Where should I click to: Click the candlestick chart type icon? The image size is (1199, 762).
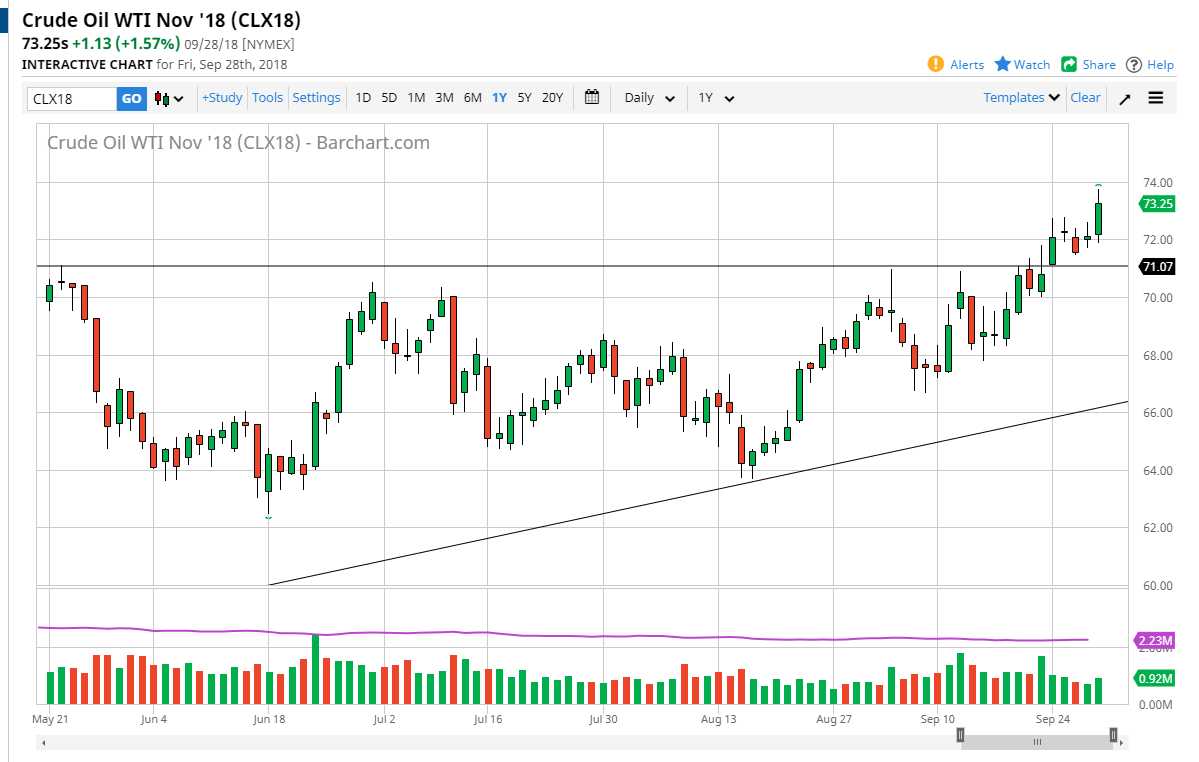[160, 97]
